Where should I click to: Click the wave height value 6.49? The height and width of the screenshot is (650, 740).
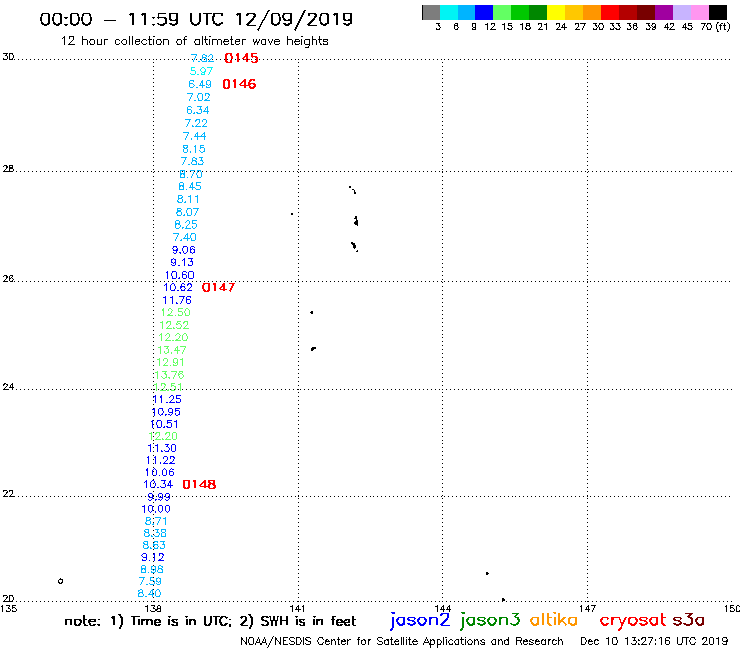tap(200, 84)
